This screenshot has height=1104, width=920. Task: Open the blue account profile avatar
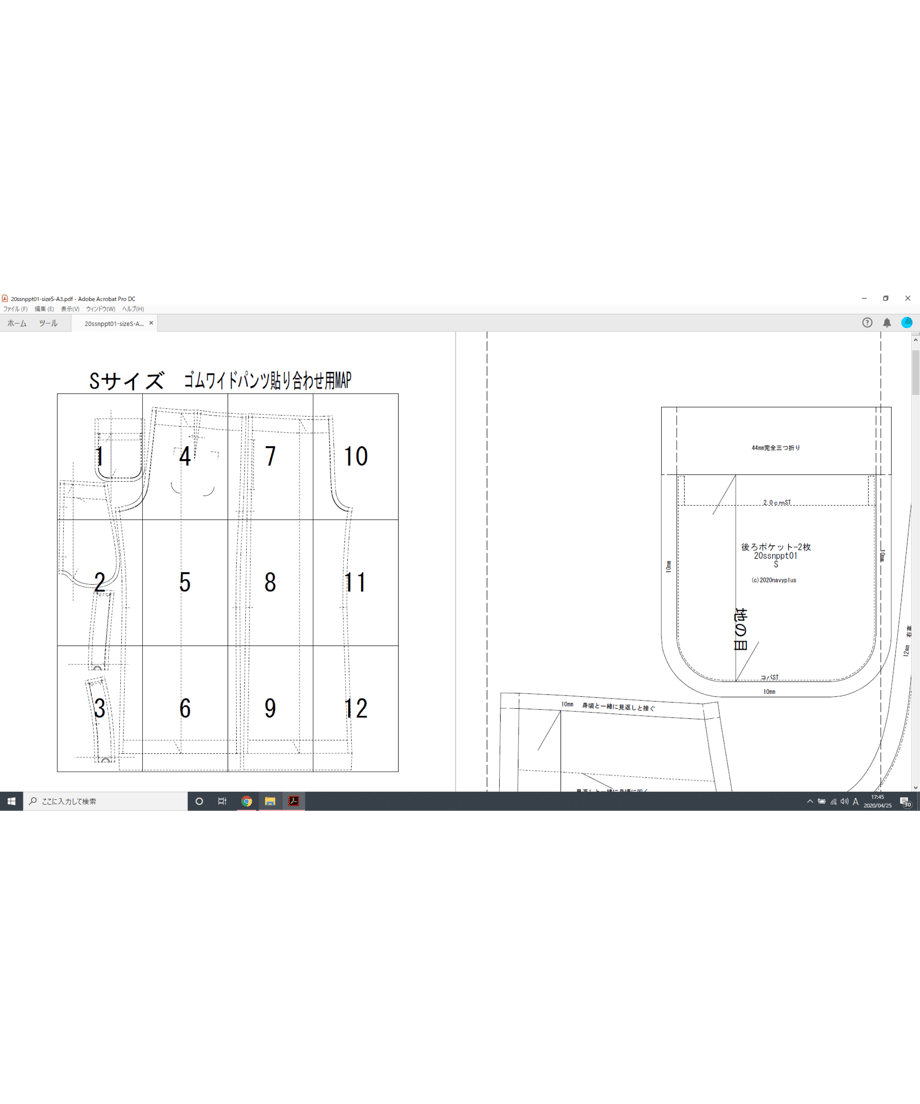coord(907,322)
